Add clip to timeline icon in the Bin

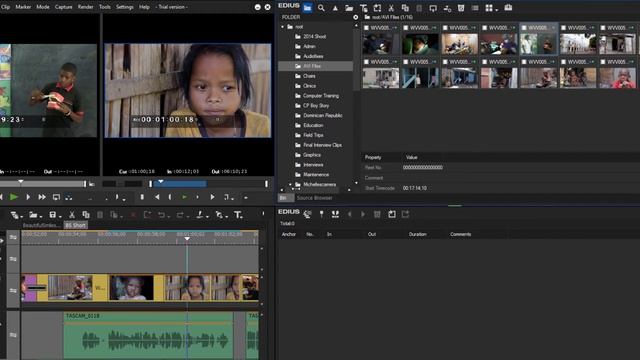coord(447,8)
